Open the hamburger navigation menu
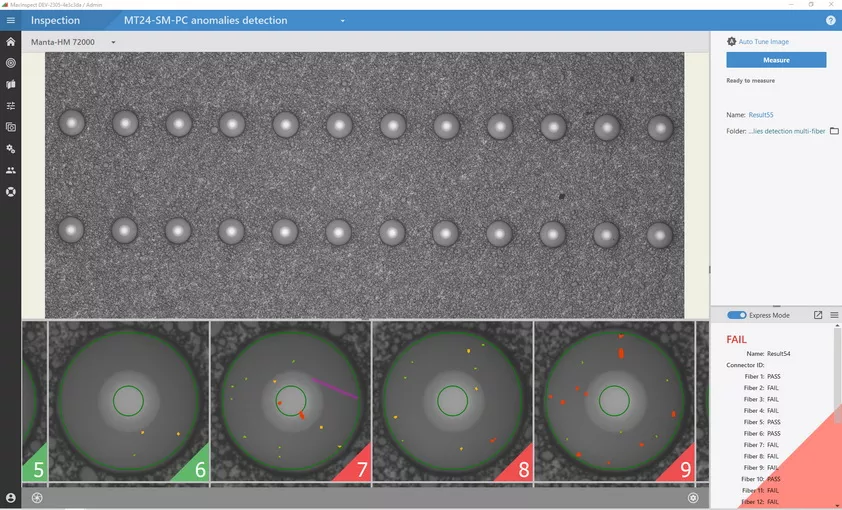 (11, 20)
